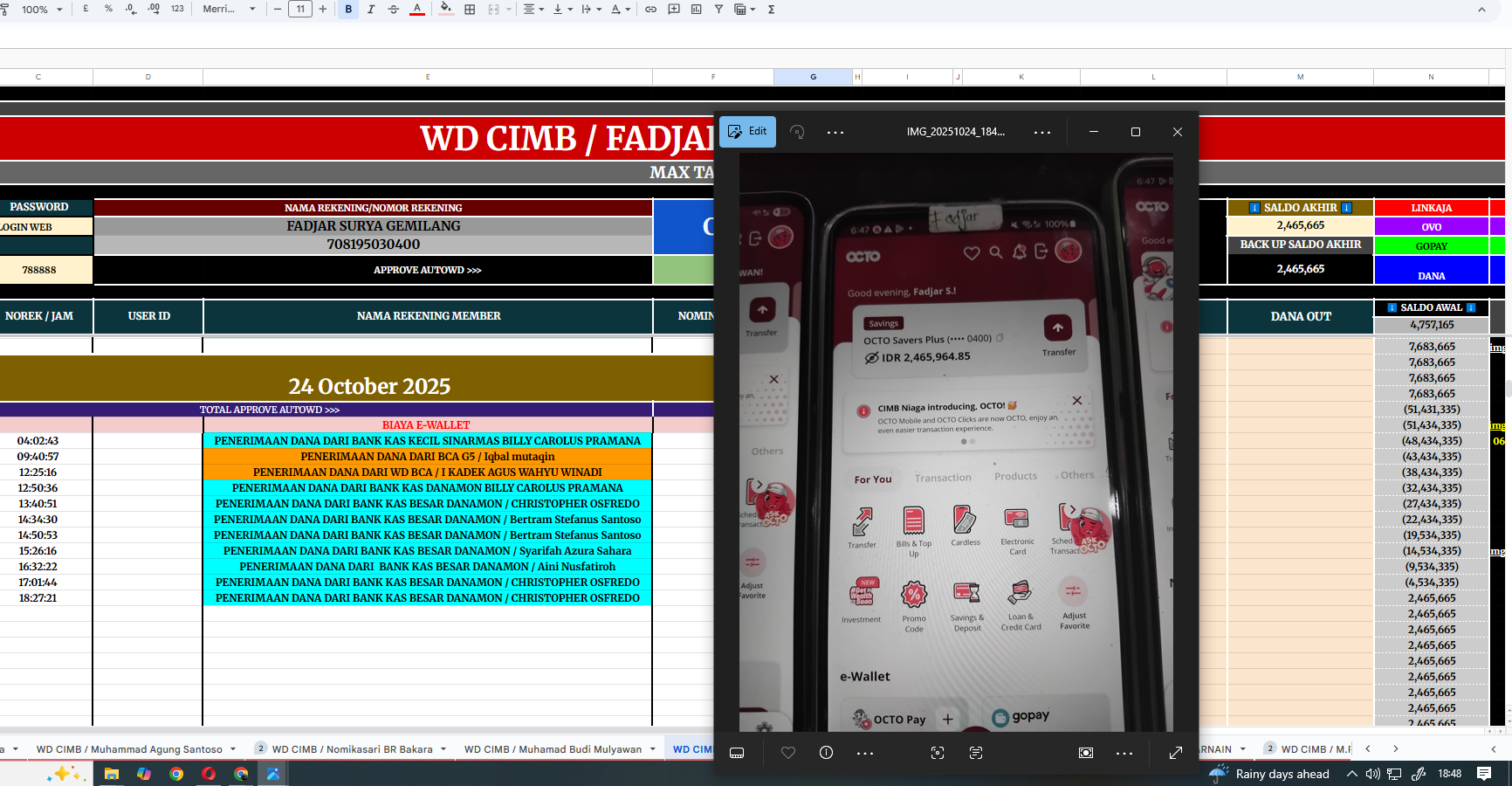Add a comment using the toolbar icon
Image resolution: width=1512 pixels, height=786 pixels.
(x=673, y=10)
